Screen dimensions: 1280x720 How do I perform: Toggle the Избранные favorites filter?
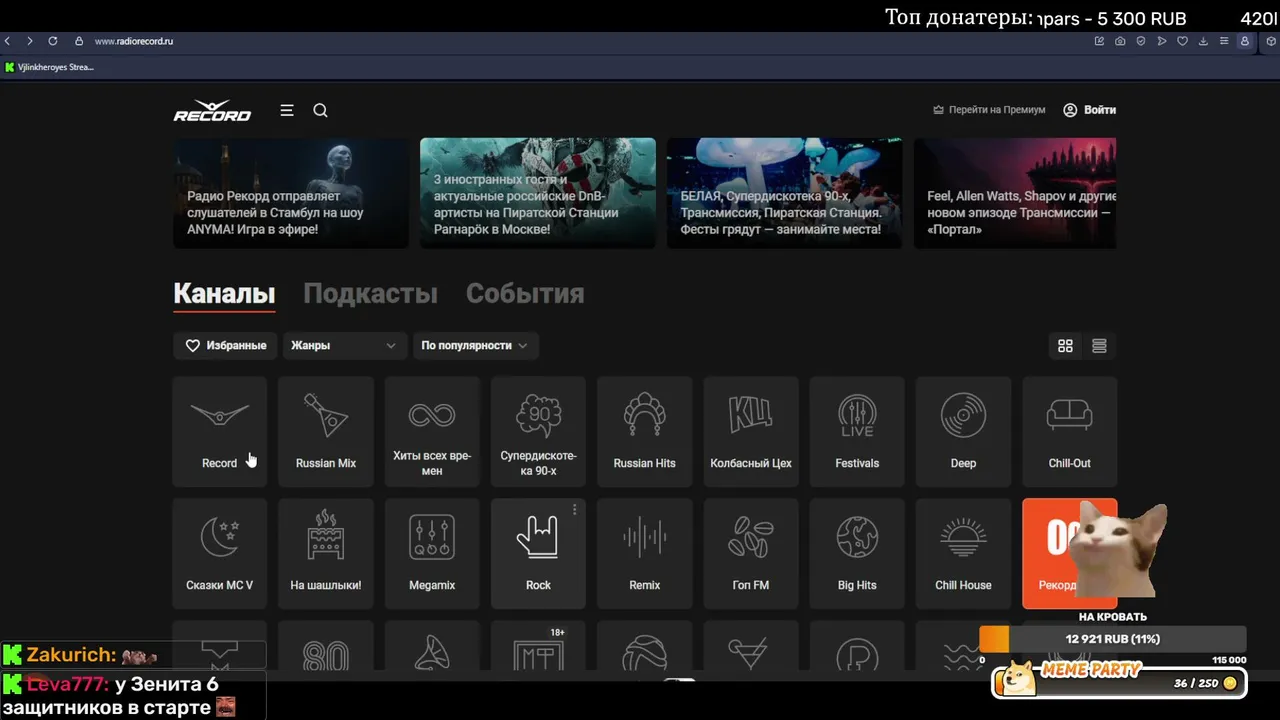point(226,345)
